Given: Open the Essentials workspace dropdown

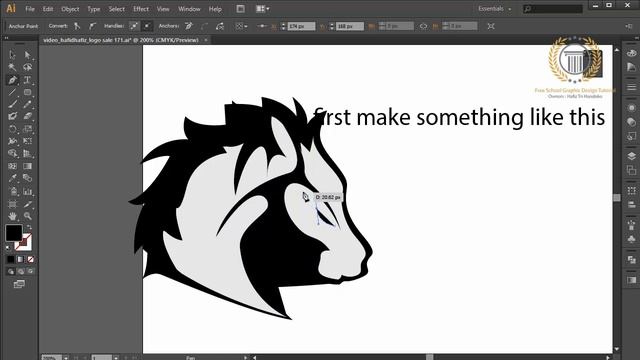Looking at the screenshot, I should click(x=494, y=9).
